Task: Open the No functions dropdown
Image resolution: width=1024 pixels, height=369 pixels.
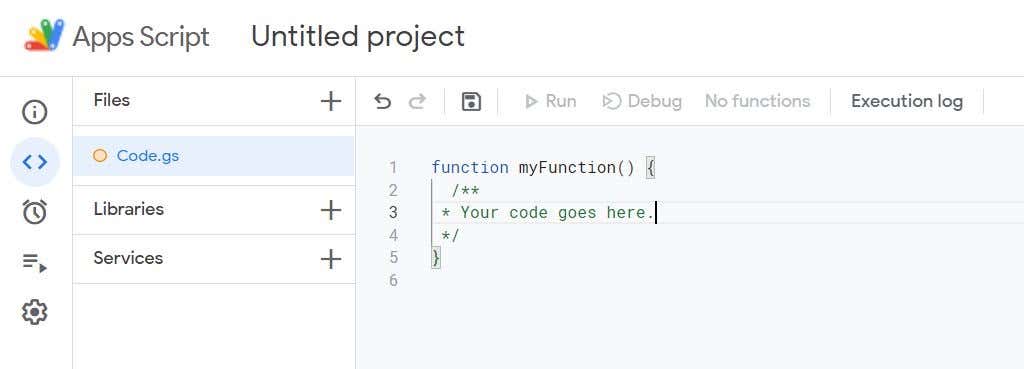Action: click(x=758, y=101)
